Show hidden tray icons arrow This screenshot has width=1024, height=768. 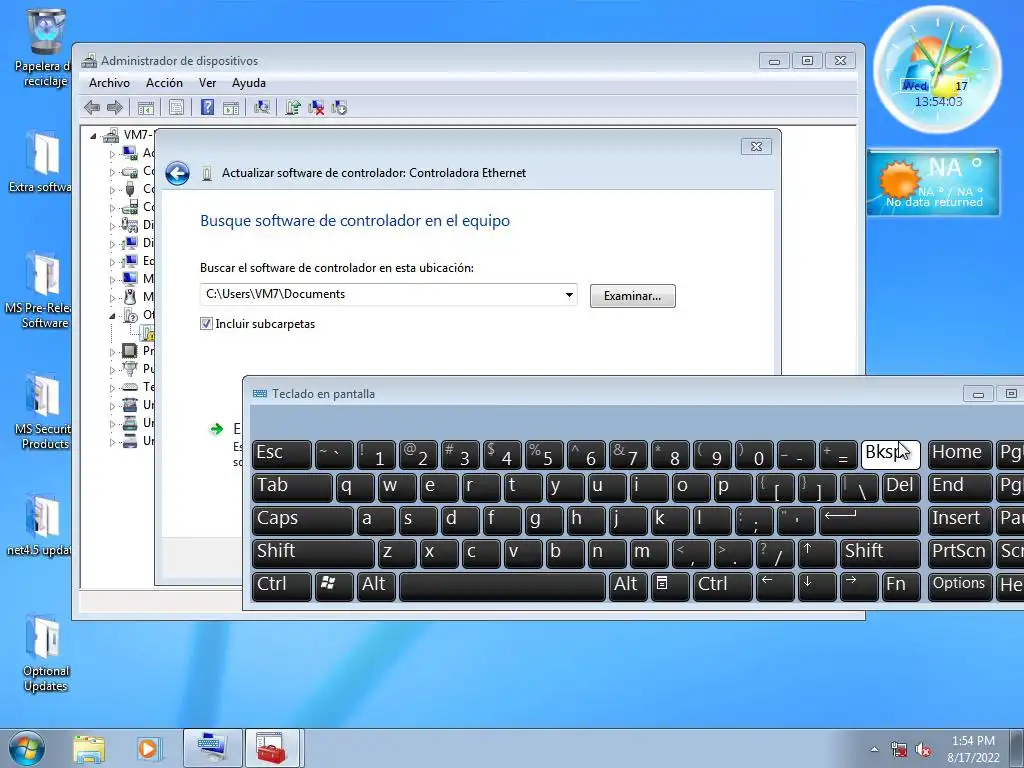874,750
